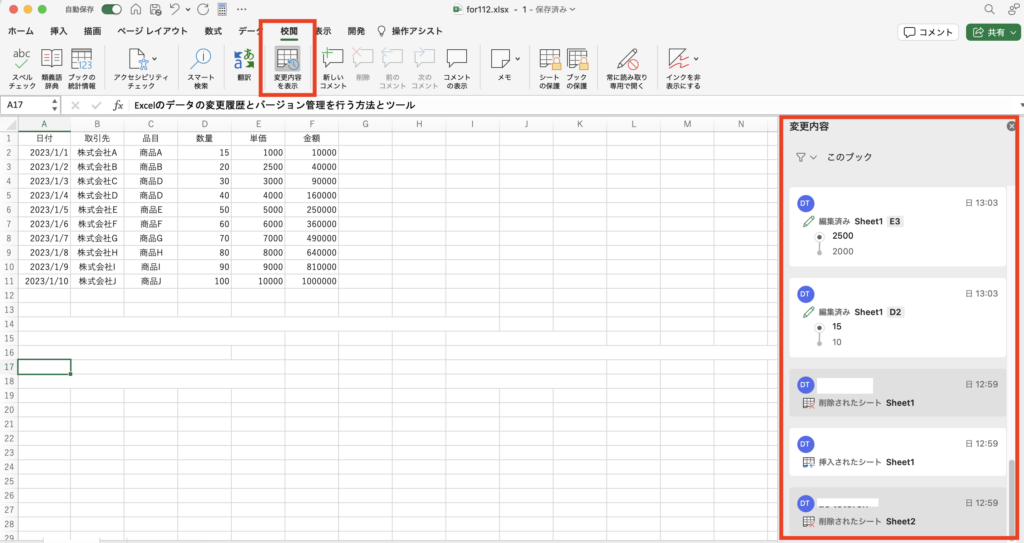Click cell containing 商品G

(x=151, y=239)
